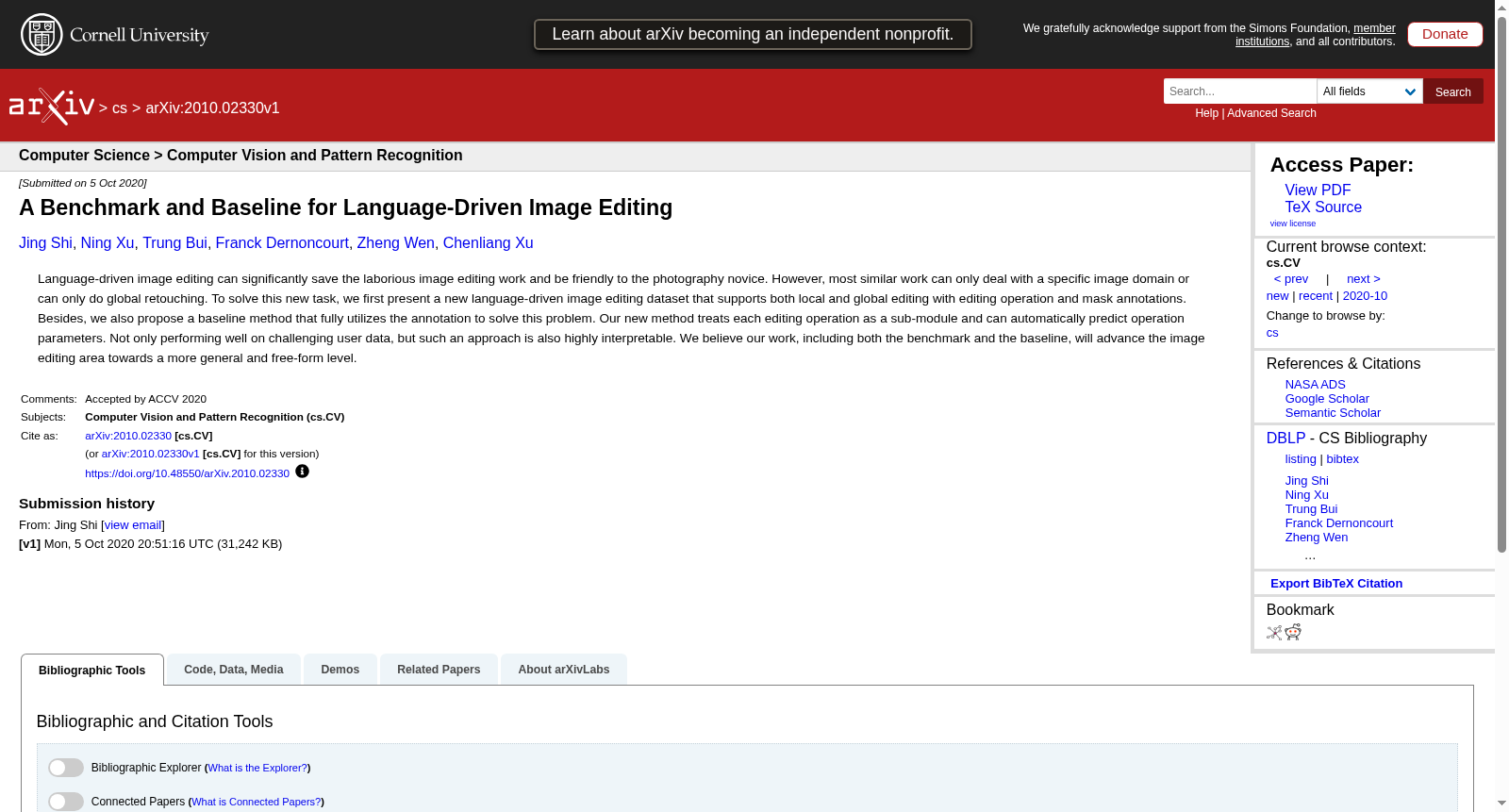Open the Demos tab

click(340, 670)
